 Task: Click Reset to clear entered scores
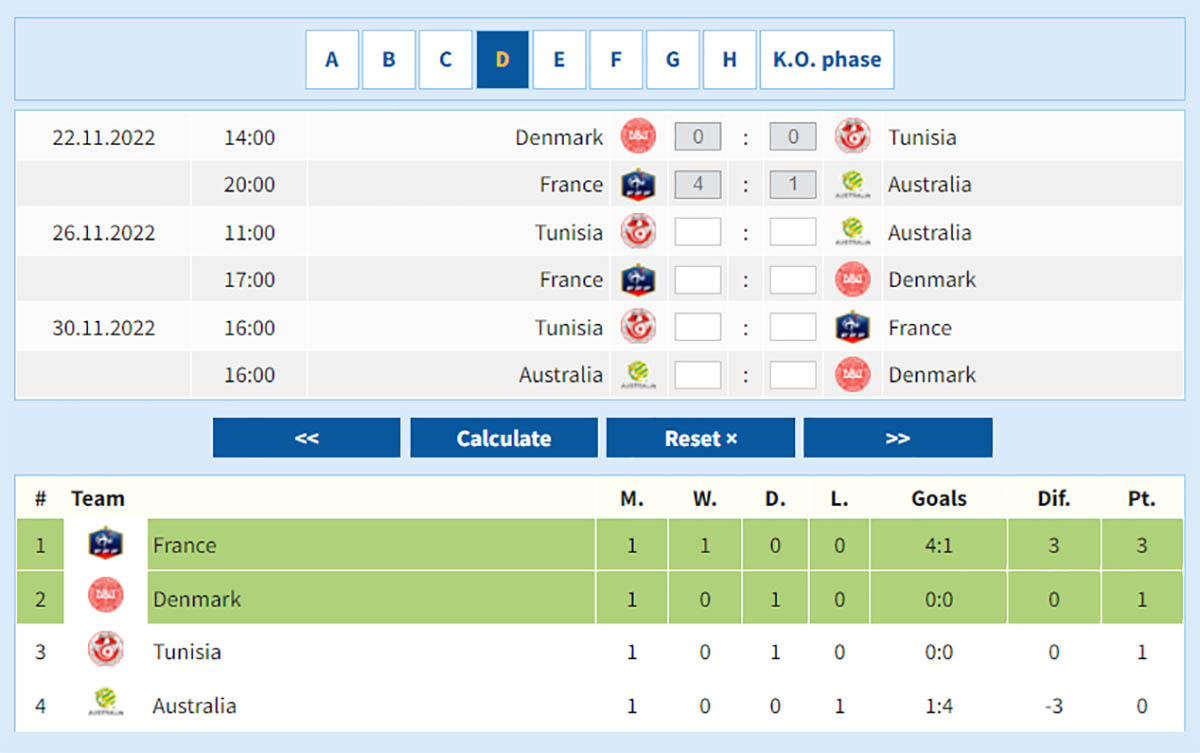click(x=700, y=437)
